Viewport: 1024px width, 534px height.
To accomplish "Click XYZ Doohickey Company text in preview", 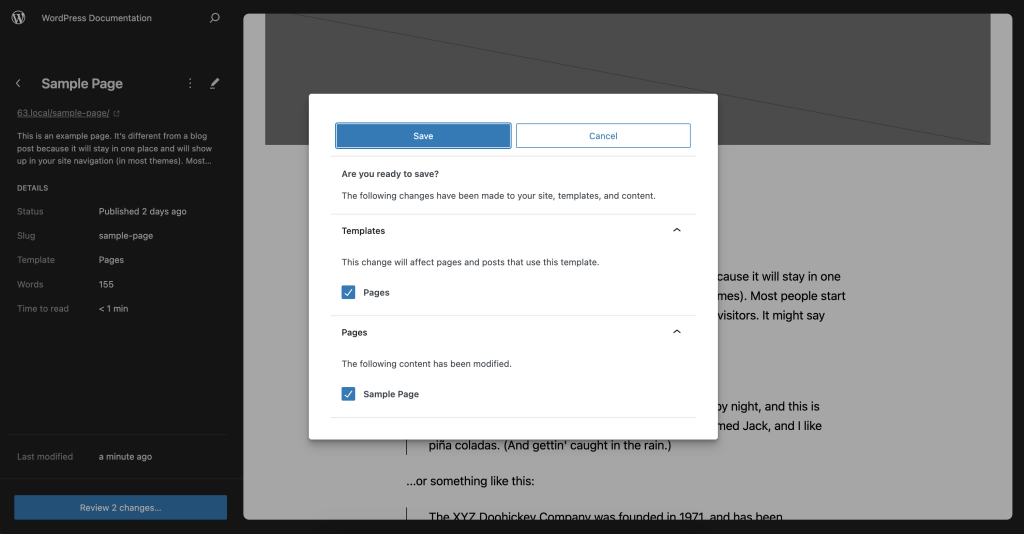I will tap(510, 516).
